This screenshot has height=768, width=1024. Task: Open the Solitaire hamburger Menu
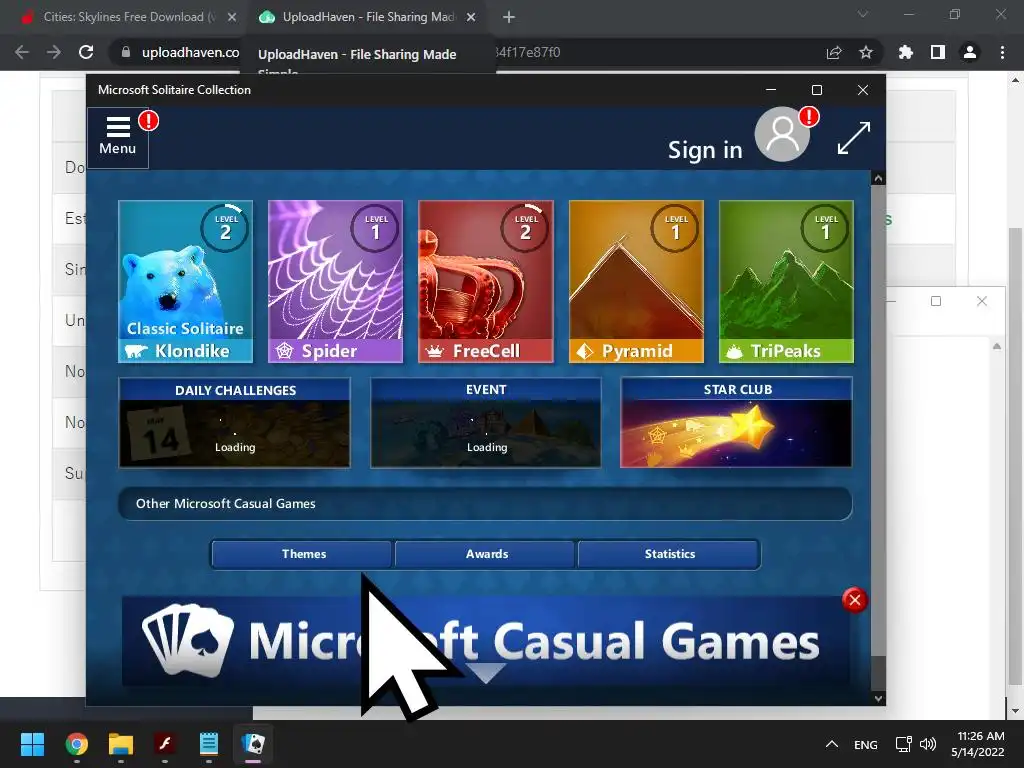[x=118, y=137]
